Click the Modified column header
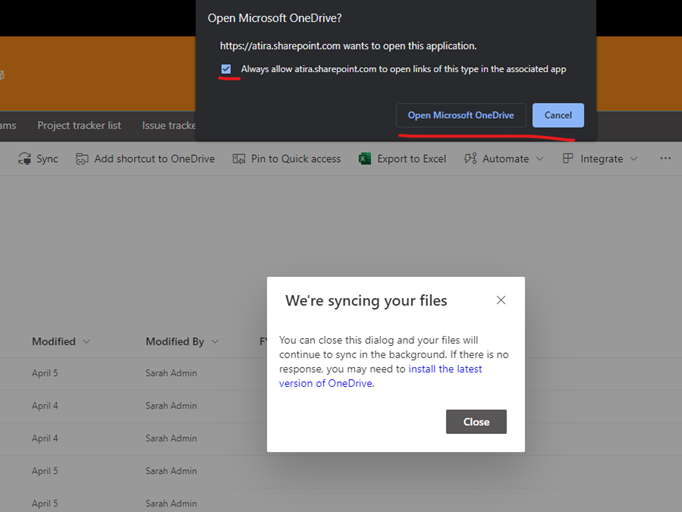682x512 pixels. tap(53, 341)
